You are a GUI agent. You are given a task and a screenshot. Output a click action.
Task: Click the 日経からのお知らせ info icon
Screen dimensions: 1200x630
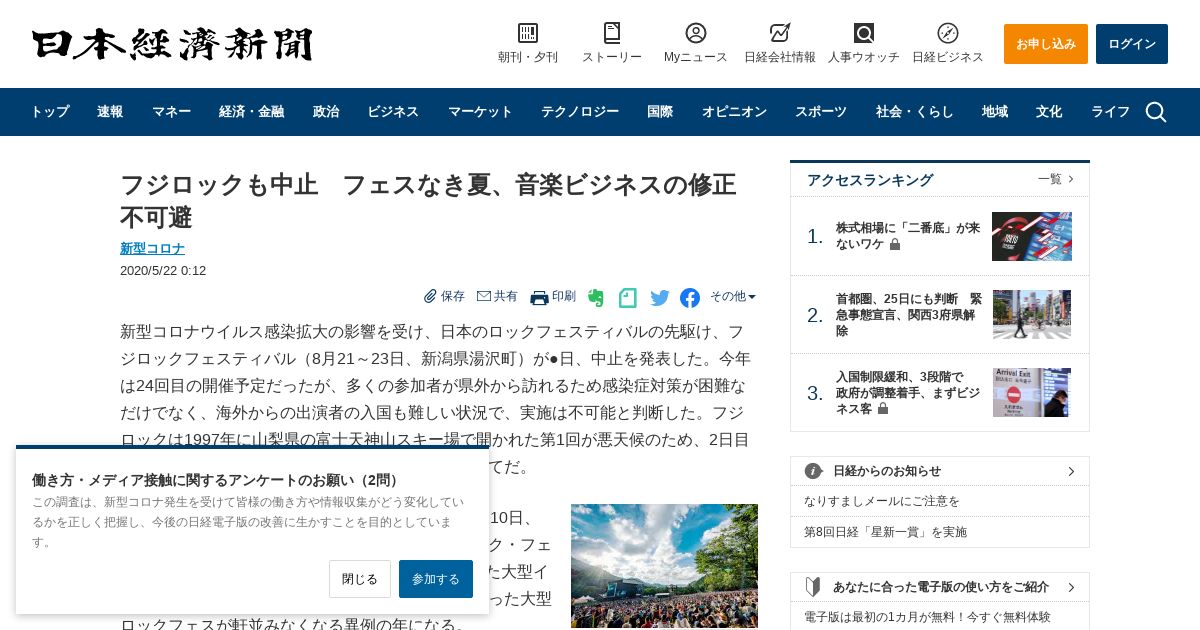814,471
